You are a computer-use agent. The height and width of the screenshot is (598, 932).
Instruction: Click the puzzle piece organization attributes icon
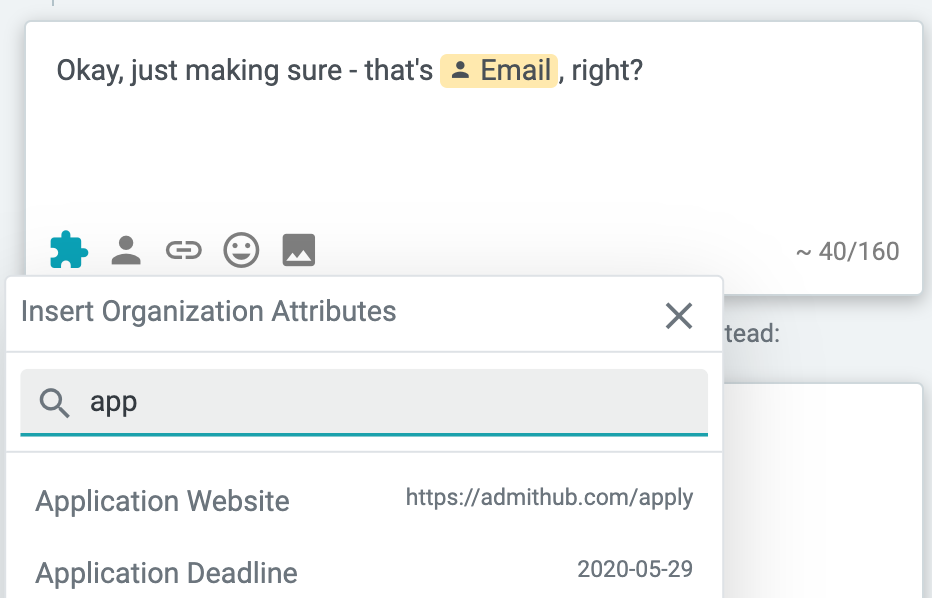[69, 249]
